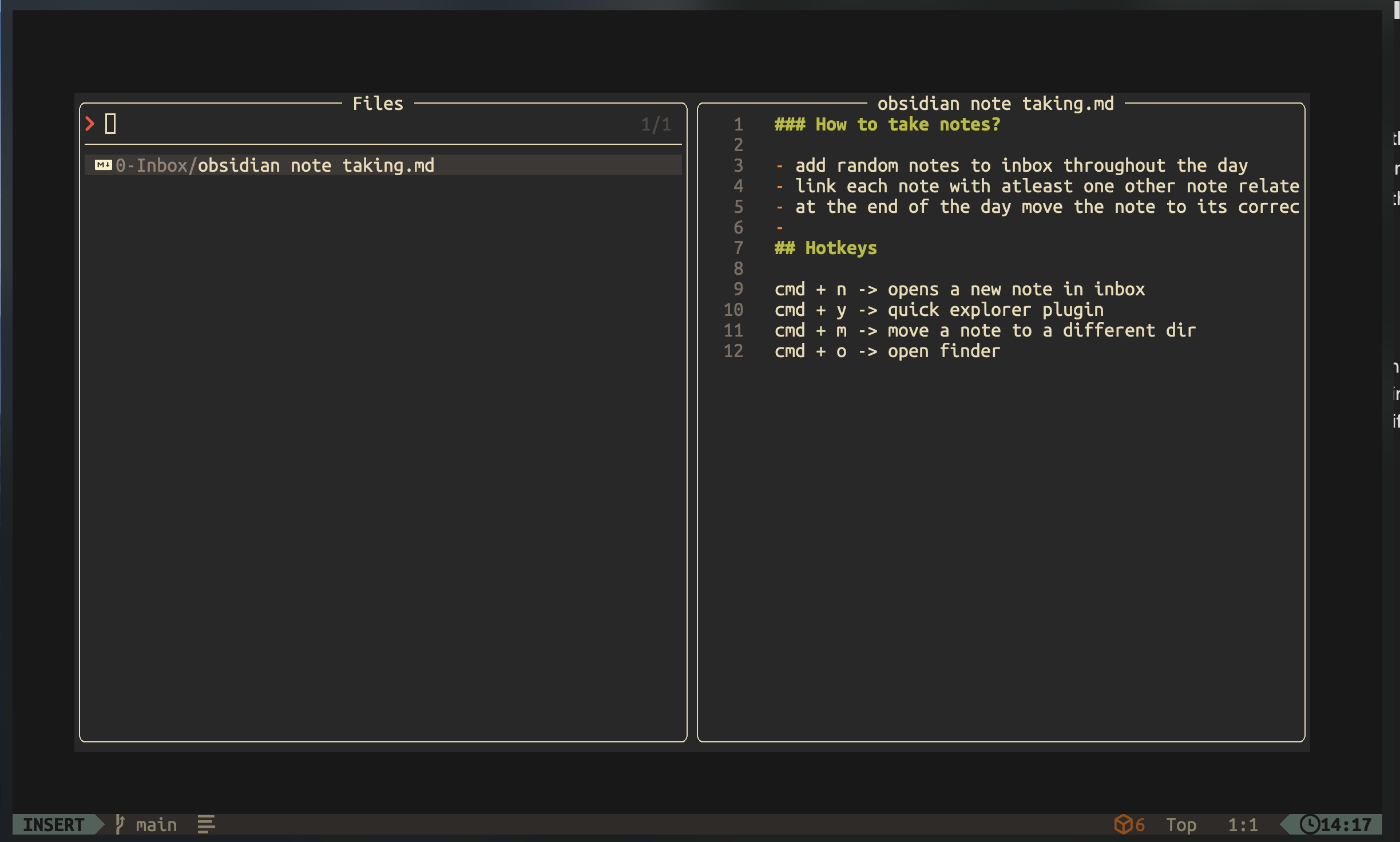Click the '## Hotkeys' heading line
The width and height of the screenshot is (1400, 842).
click(x=826, y=248)
